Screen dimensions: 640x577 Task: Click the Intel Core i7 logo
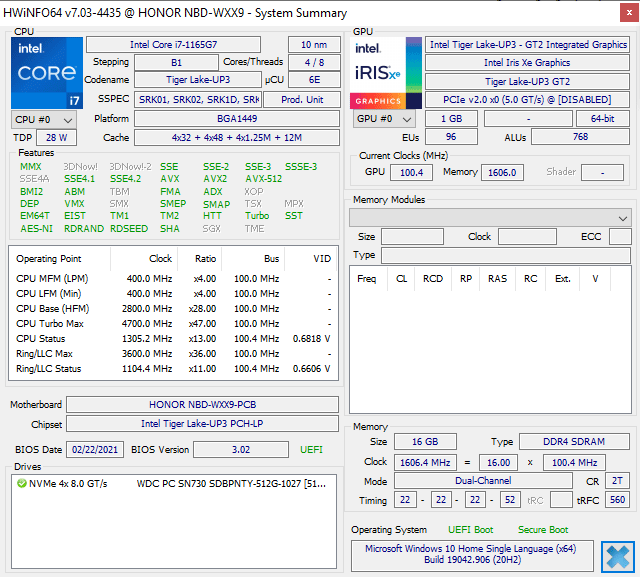(47, 73)
